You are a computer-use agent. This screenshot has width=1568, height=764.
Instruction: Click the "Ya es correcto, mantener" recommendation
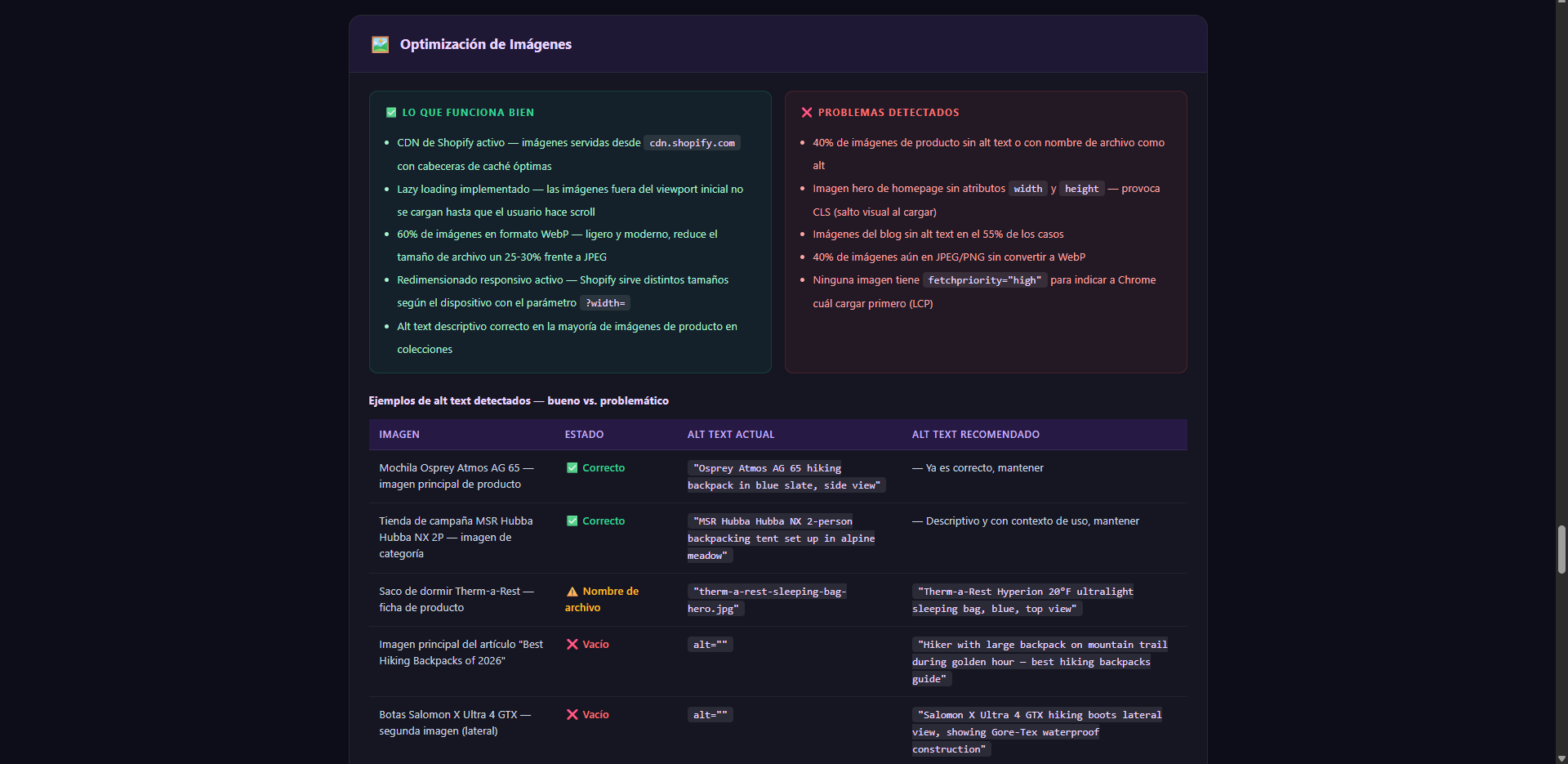pos(978,468)
